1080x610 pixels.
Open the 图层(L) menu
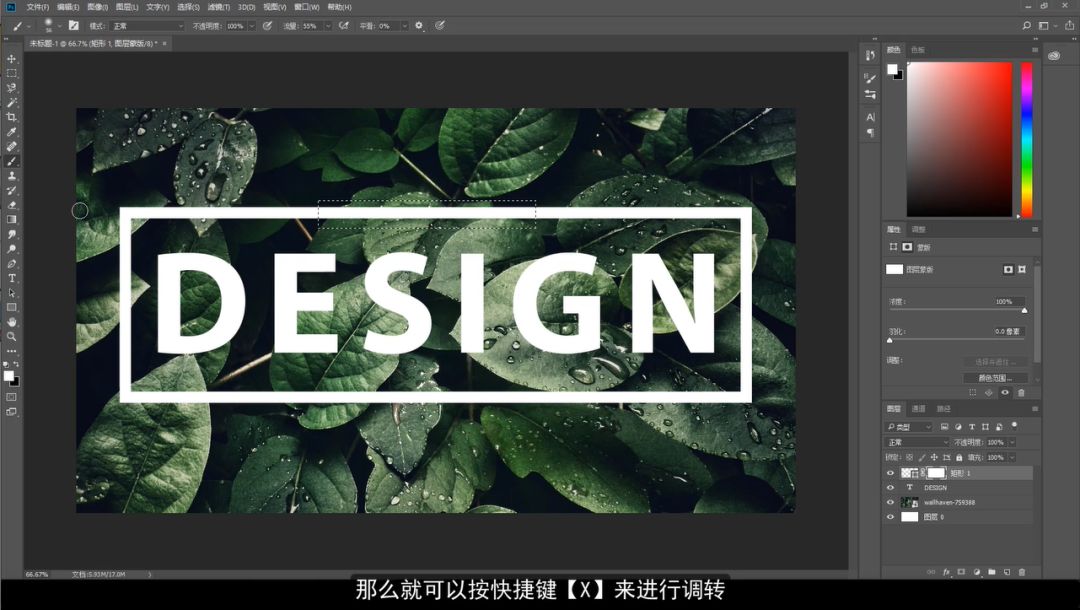[127, 7]
